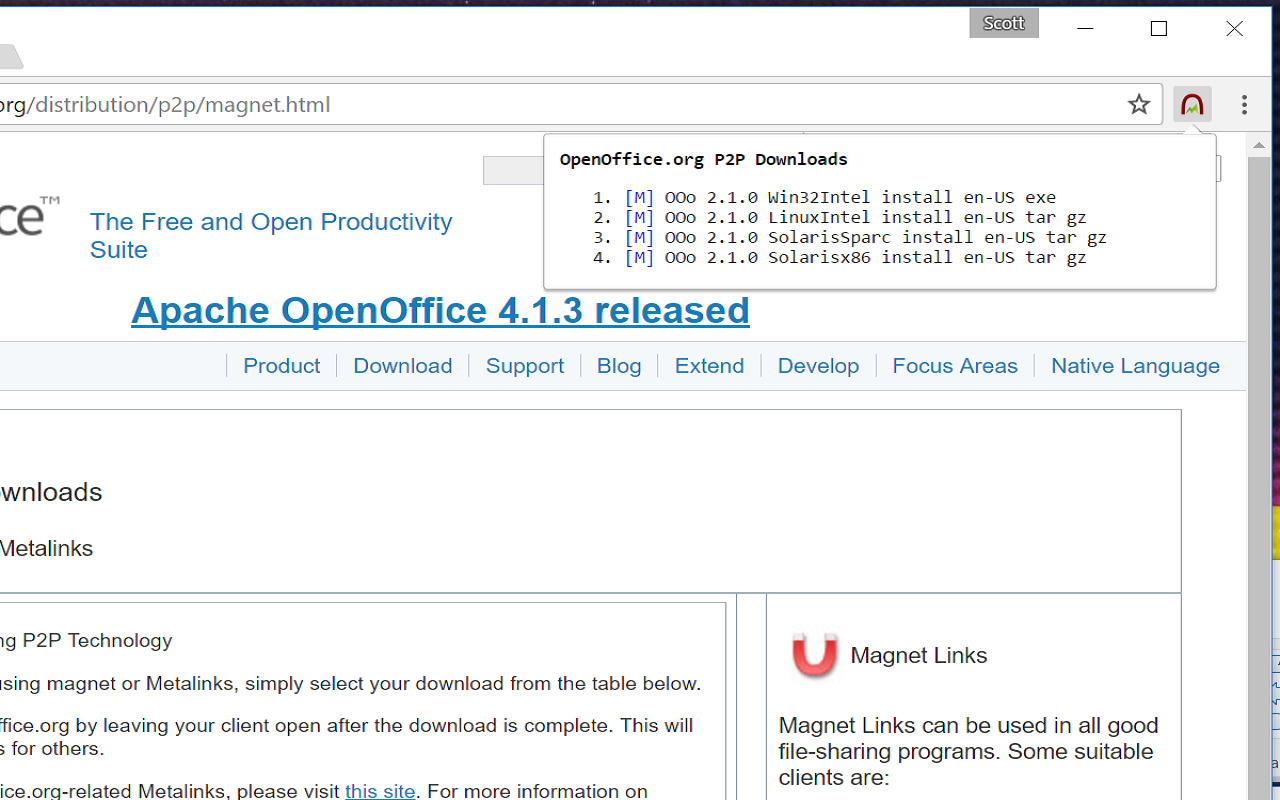Screen dimensions: 1280x800
Task: Open magnet link for SolarisSparc install tar gz
Action: [x=639, y=237]
